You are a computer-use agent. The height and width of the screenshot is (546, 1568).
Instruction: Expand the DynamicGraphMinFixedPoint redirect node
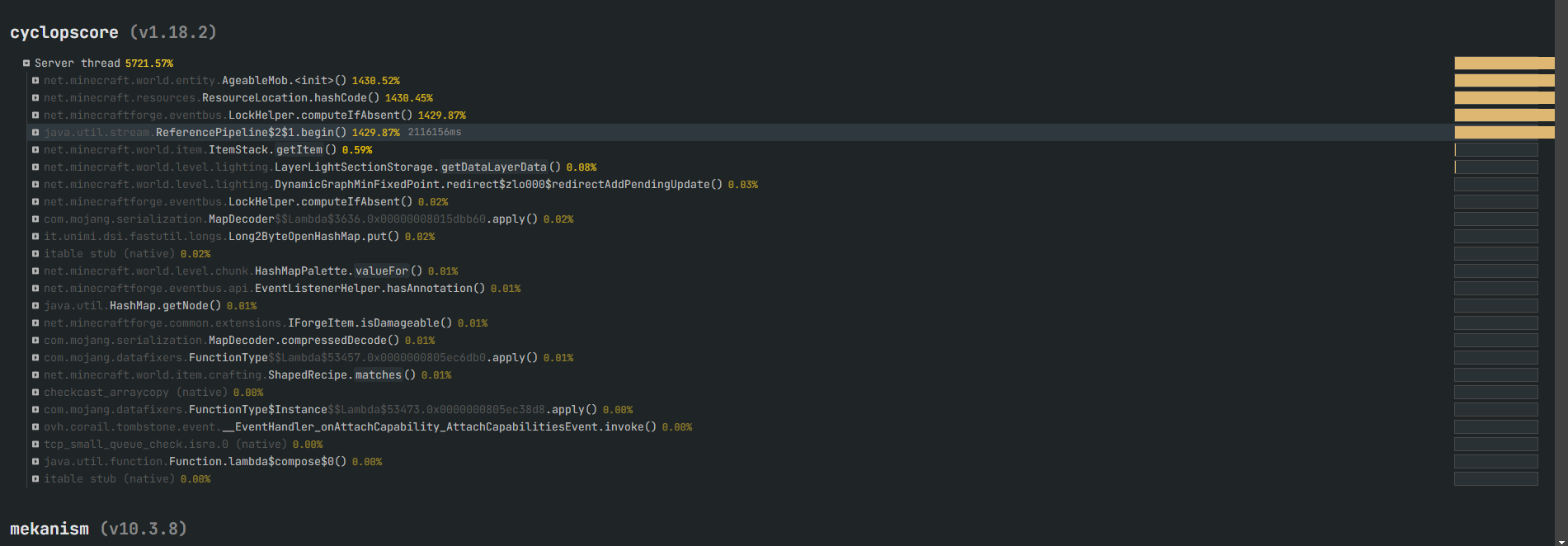35,184
